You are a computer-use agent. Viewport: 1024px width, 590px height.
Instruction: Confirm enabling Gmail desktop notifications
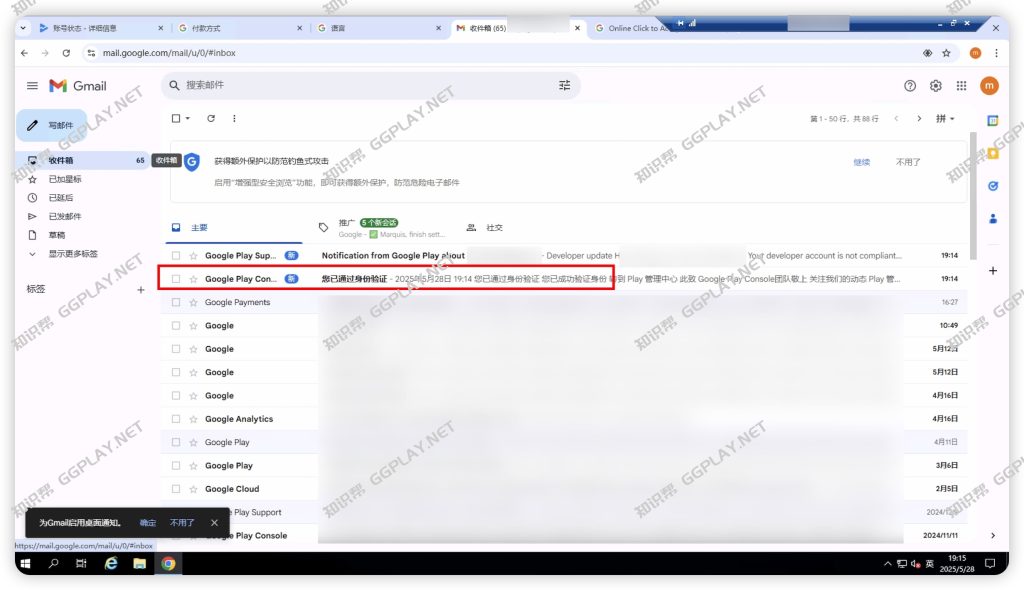pos(148,523)
